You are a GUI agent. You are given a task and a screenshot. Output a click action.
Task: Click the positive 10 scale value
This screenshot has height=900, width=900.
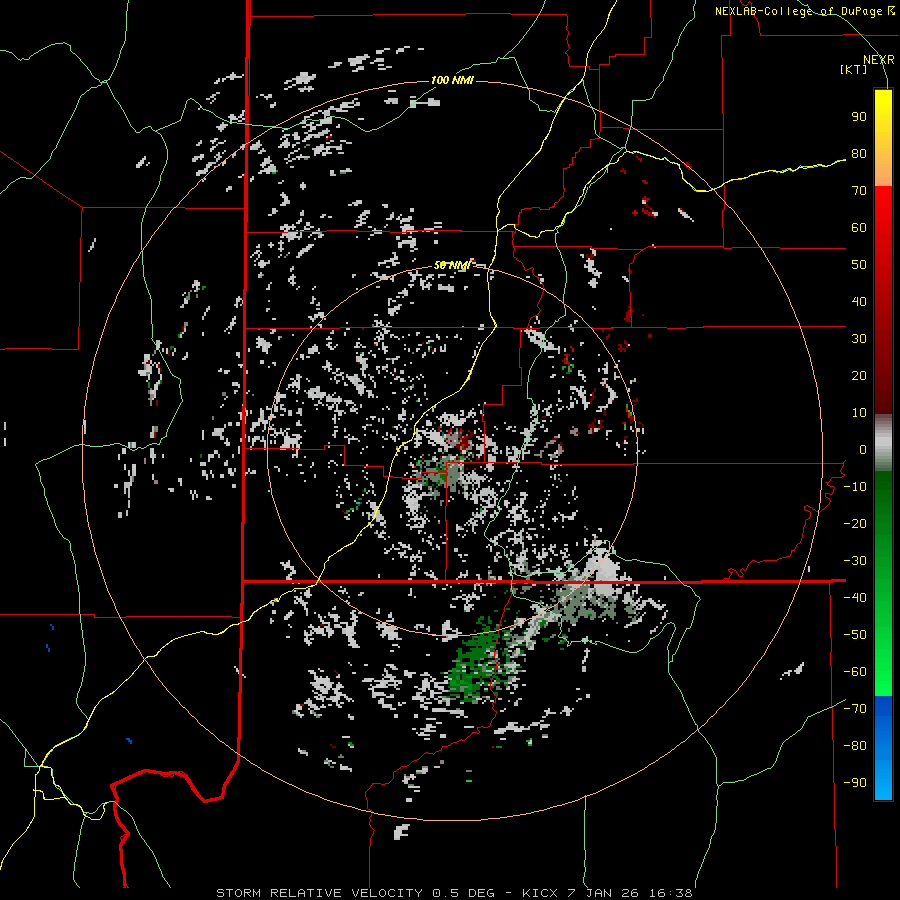pos(859,413)
